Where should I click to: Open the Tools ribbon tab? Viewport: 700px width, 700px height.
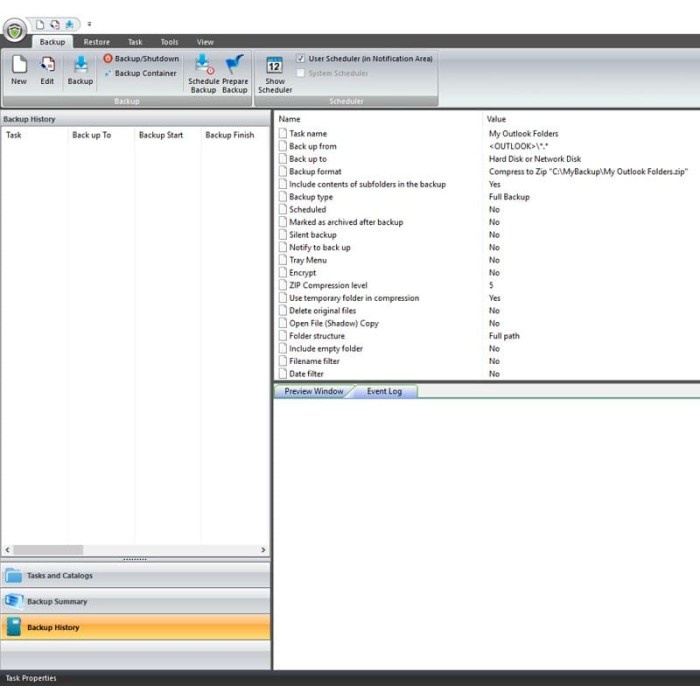pyautogui.click(x=169, y=42)
